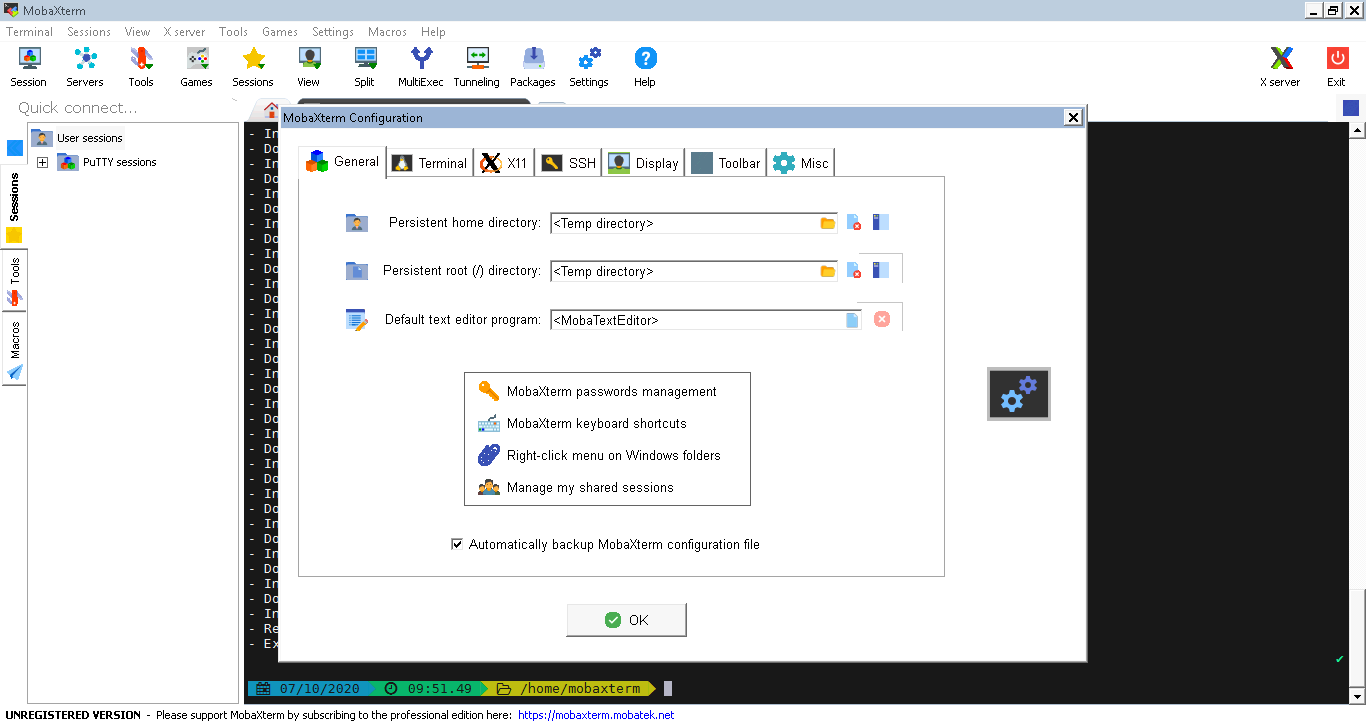Click the 07/10/2020 date in prompt
This screenshot has width=1366, height=724.
coord(318,689)
